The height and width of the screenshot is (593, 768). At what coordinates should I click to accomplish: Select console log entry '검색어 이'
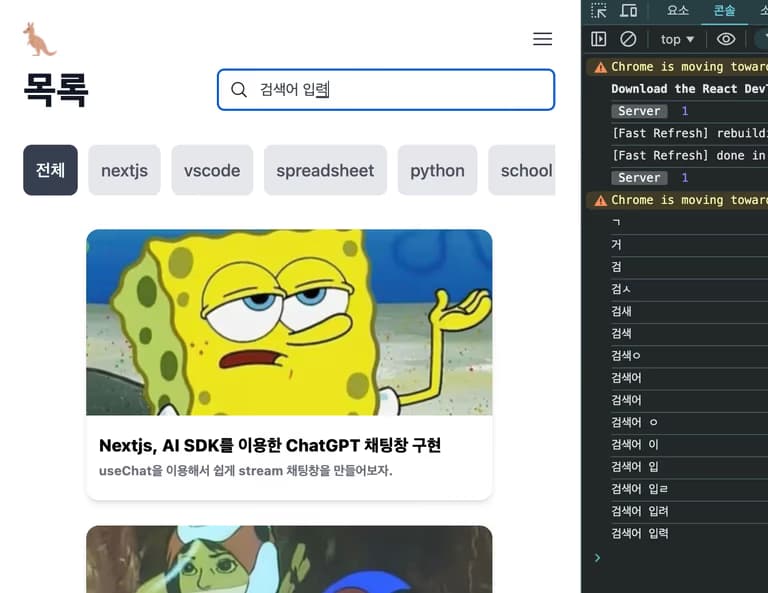635,445
